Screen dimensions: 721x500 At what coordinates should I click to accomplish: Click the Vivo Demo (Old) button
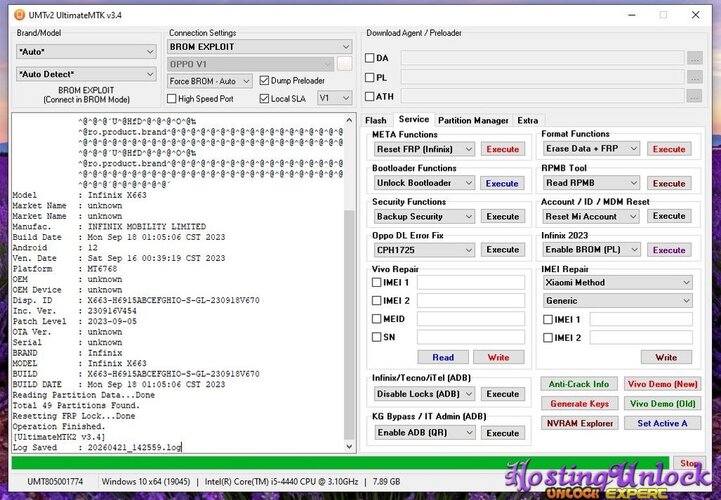point(663,403)
